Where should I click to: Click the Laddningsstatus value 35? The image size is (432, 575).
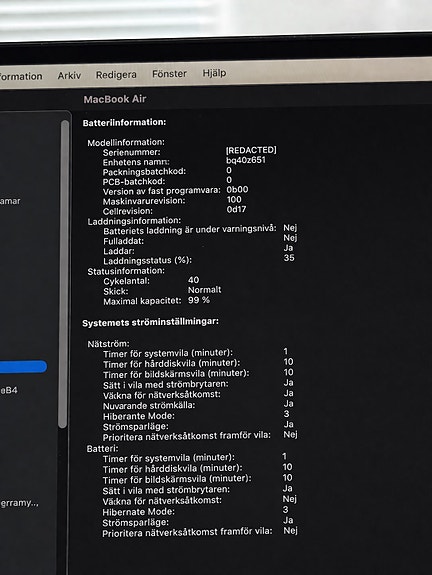pyautogui.click(x=289, y=258)
